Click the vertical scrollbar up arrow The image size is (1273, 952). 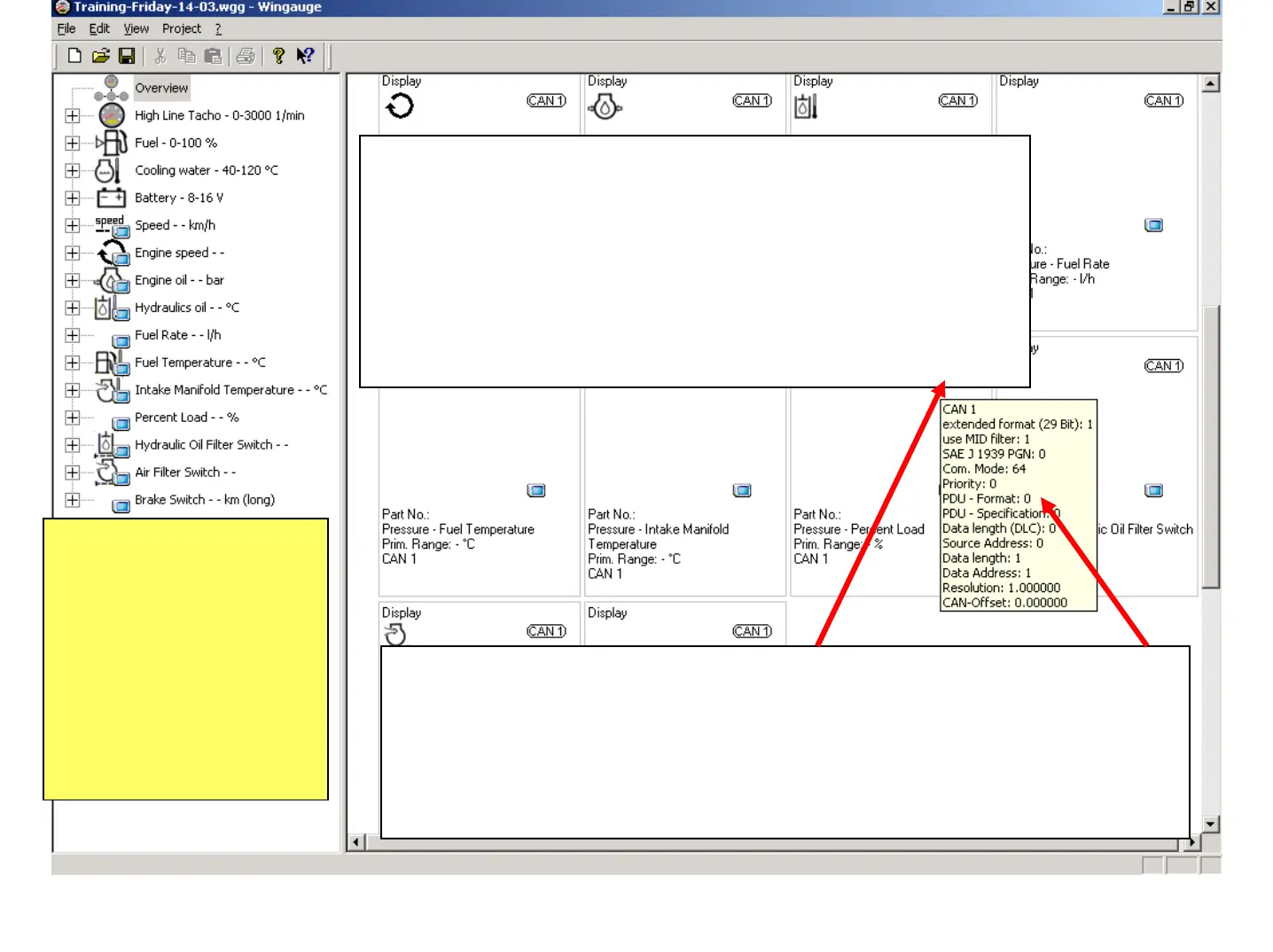click(x=1211, y=83)
